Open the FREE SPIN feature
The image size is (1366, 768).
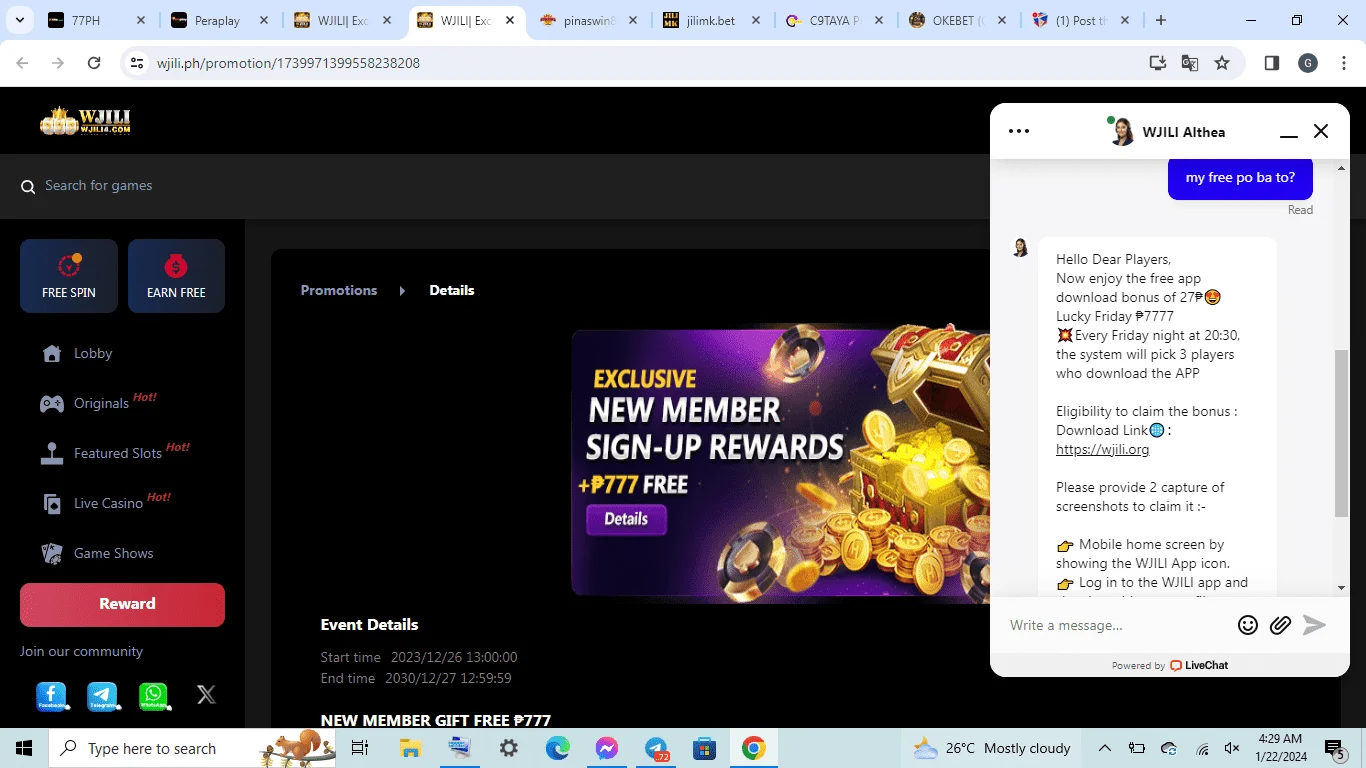(x=69, y=276)
